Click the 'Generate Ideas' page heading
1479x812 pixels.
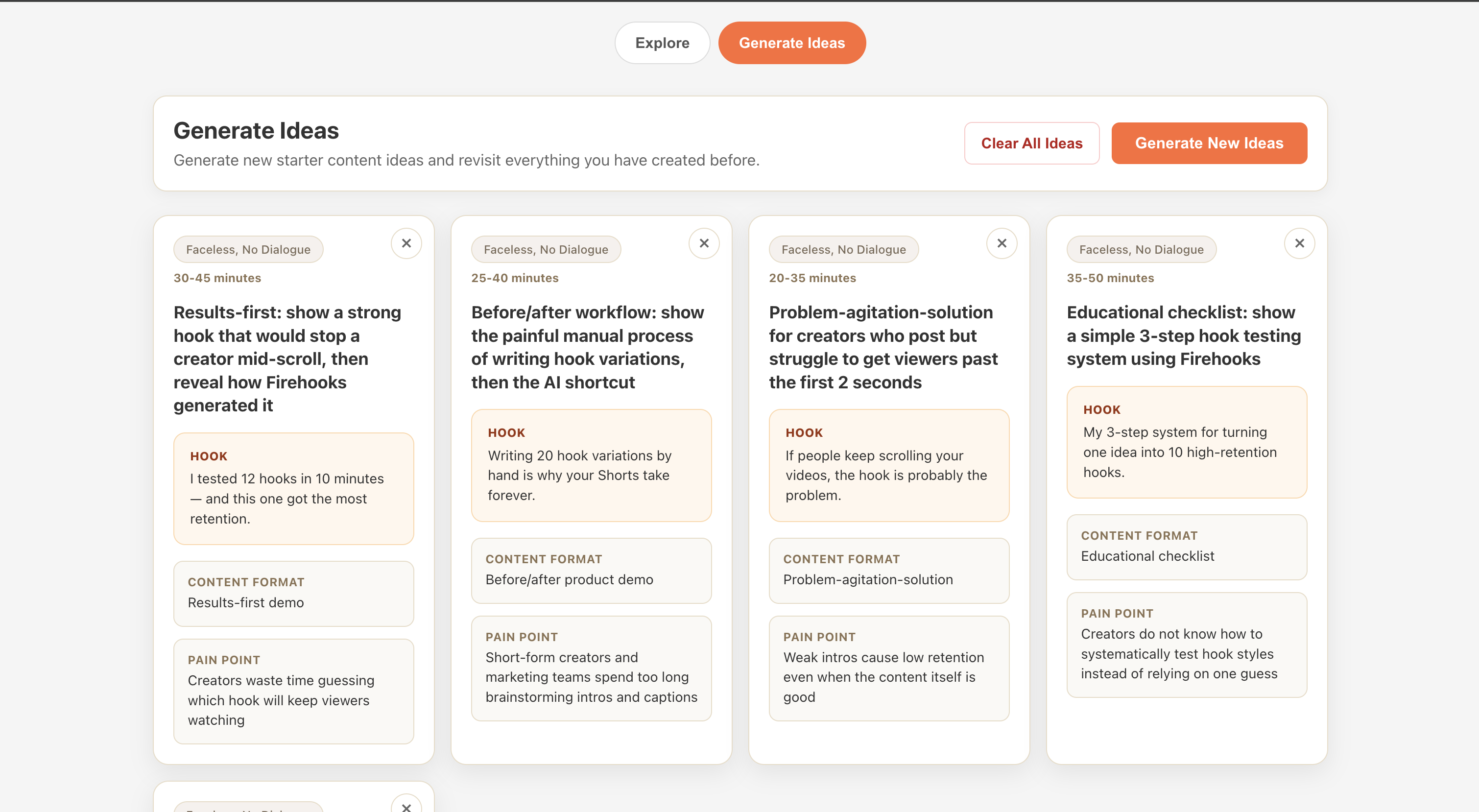pos(256,130)
